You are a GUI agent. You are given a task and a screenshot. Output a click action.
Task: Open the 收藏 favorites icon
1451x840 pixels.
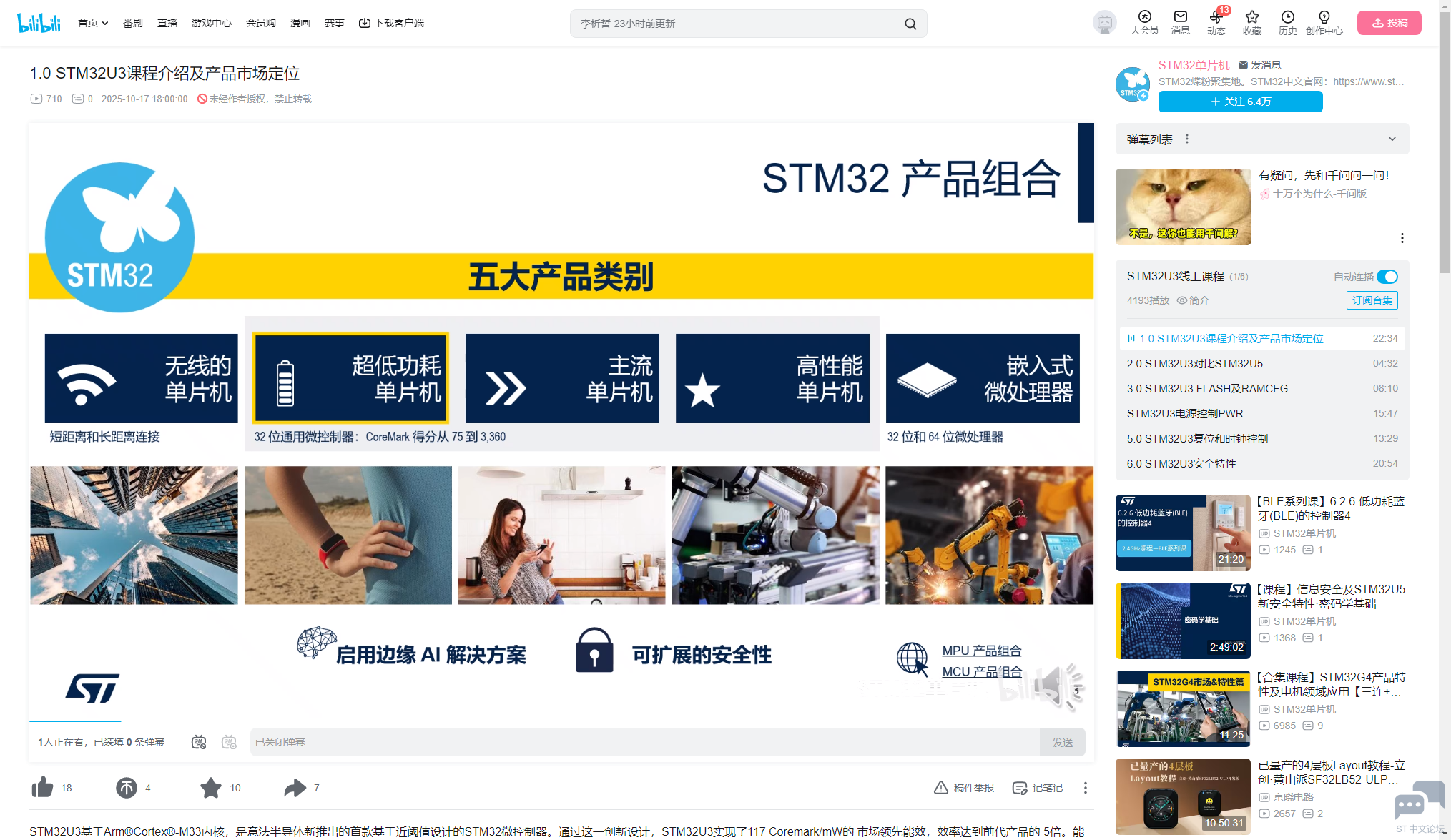pyautogui.click(x=1251, y=22)
